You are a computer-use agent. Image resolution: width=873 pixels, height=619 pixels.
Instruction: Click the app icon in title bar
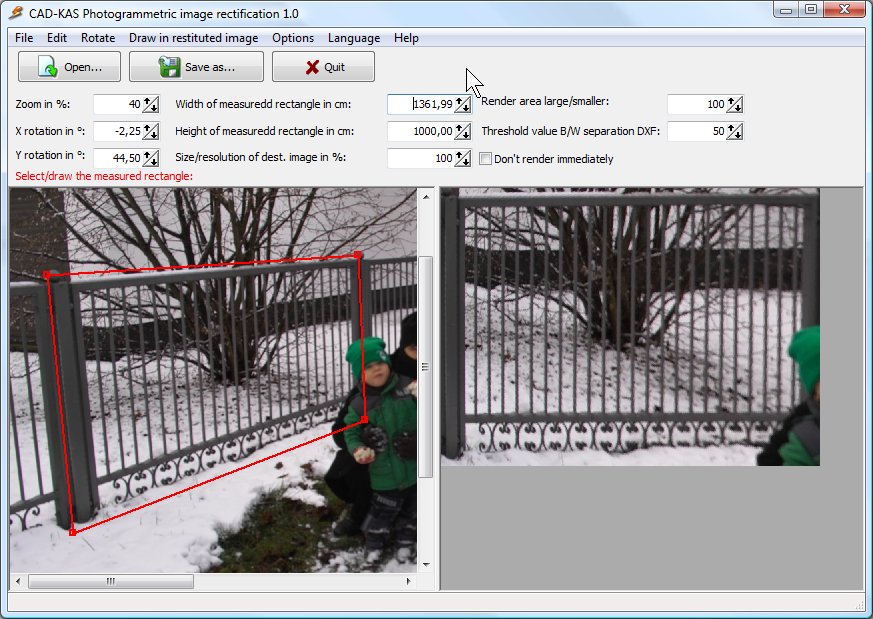15,13
